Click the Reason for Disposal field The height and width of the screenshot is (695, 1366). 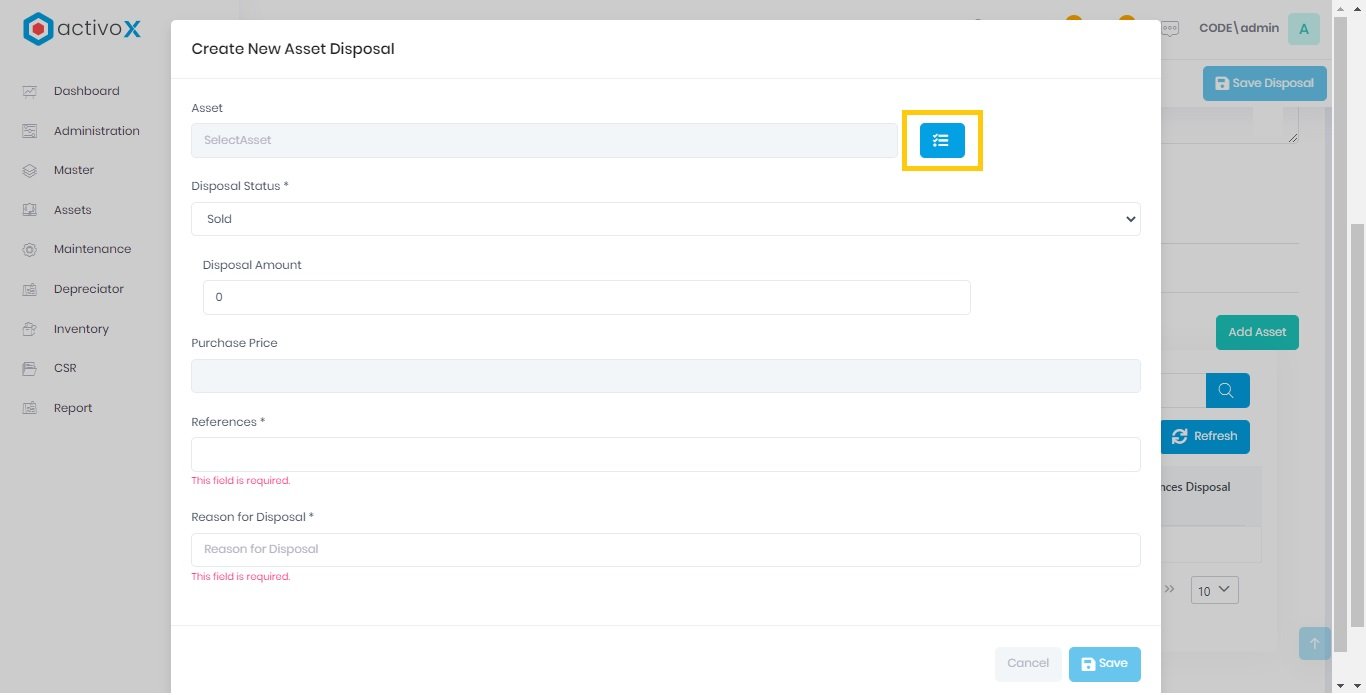pos(665,549)
